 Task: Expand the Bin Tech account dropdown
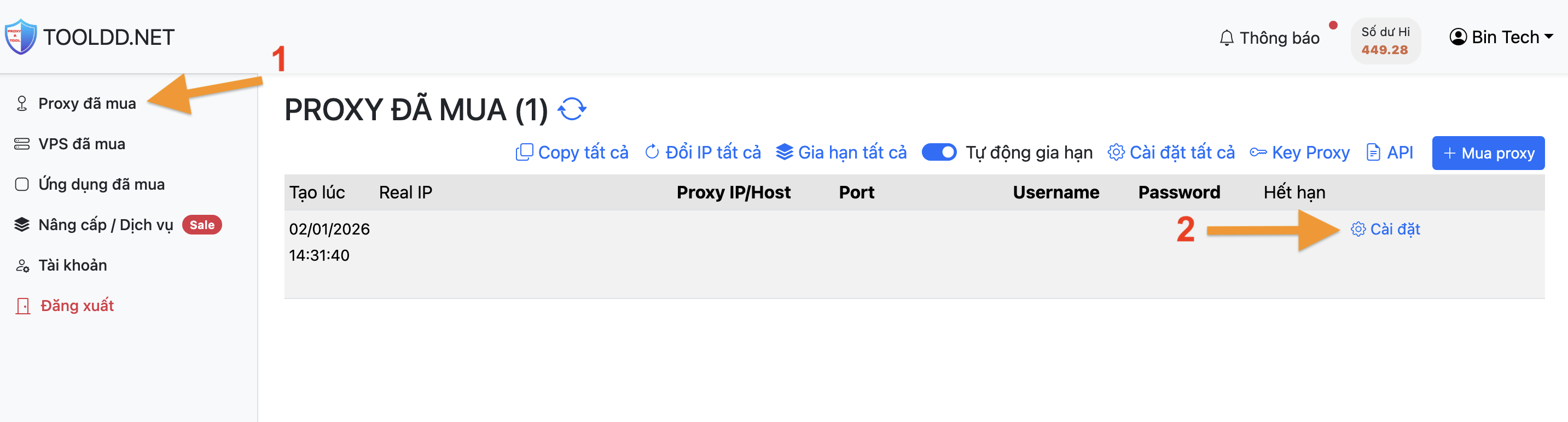(x=1501, y=37)
